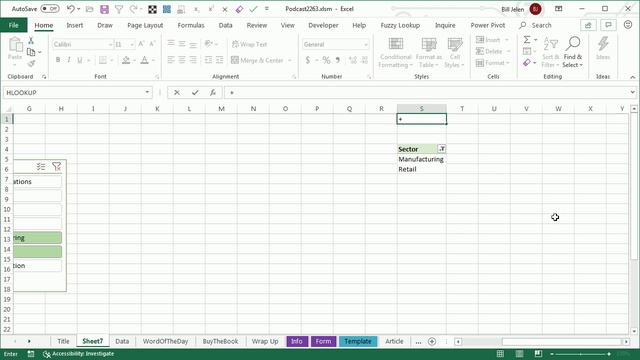Open the Fill button dropdown arrow in Editing
Image resolution: width=640 pixels, height=360 pixels.
(535, 51)
